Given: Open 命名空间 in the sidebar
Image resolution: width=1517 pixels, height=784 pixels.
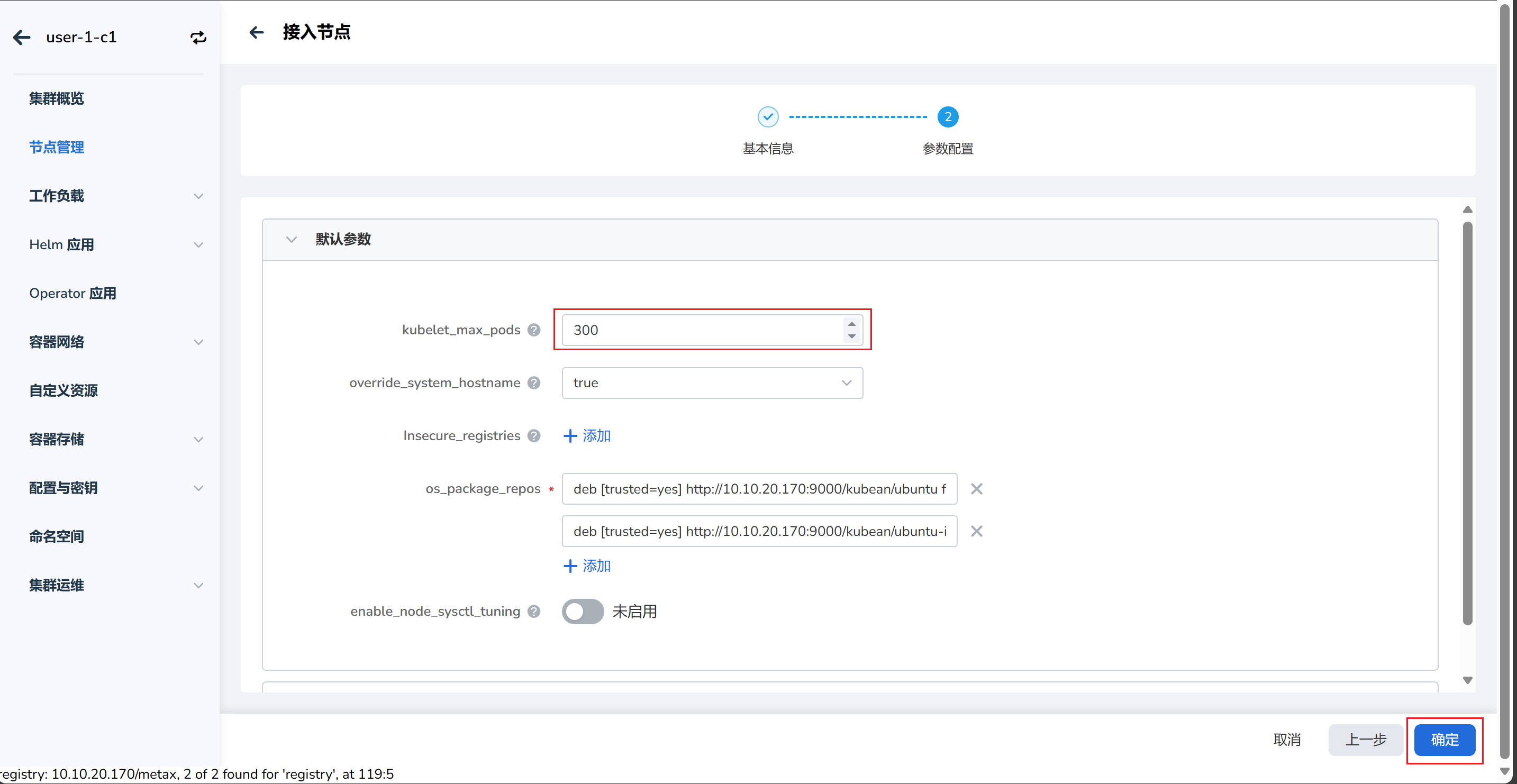Looking at the screenshot, I should (x=57, y=536).
